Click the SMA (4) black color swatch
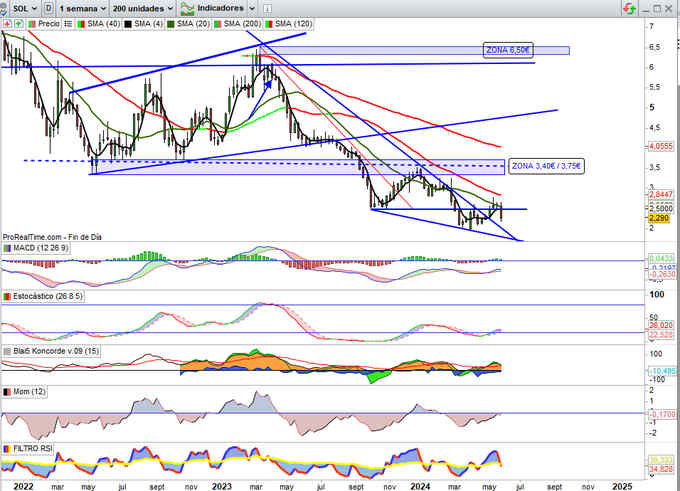This screenshot has width=680, height=491. tap(128, 24)
